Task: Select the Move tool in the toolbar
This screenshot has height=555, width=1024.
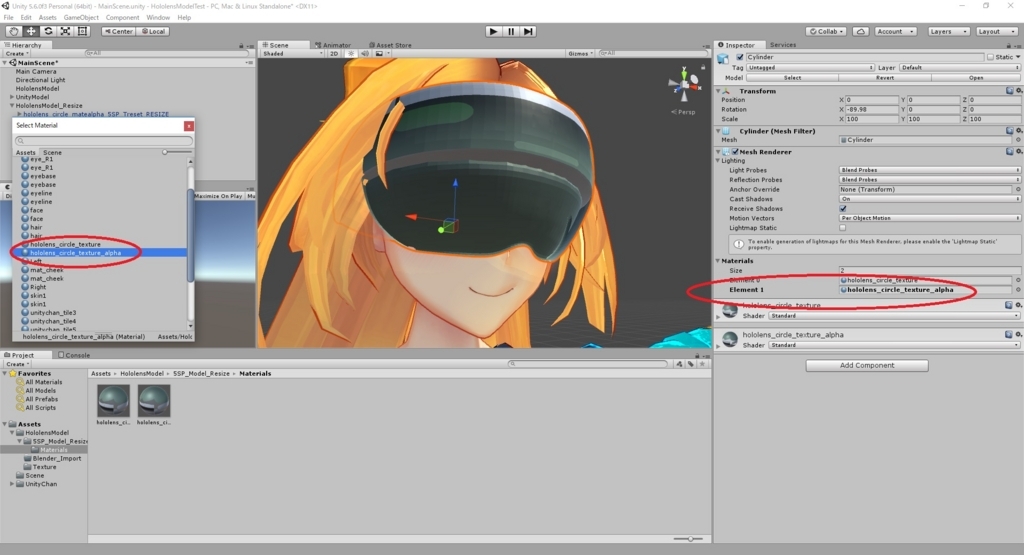Action: point(31,31)
